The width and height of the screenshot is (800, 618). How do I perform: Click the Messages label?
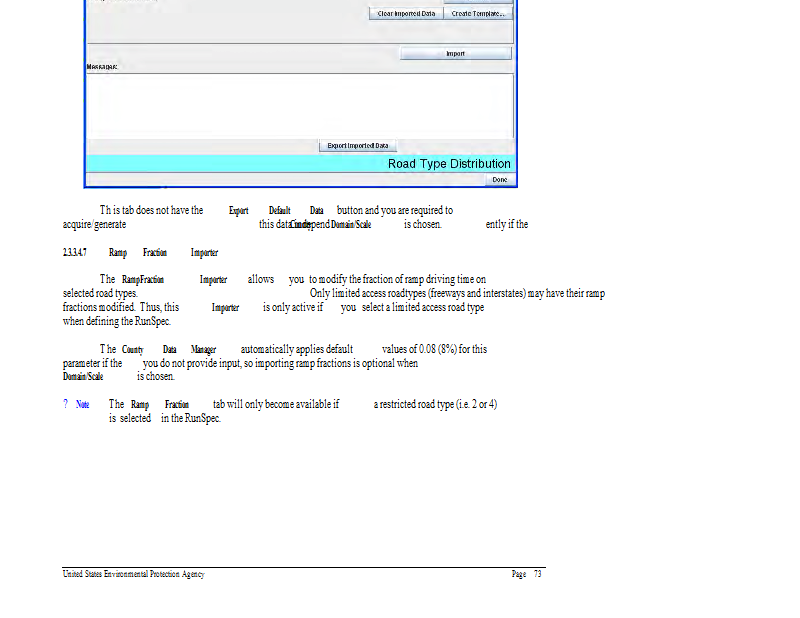101,67
